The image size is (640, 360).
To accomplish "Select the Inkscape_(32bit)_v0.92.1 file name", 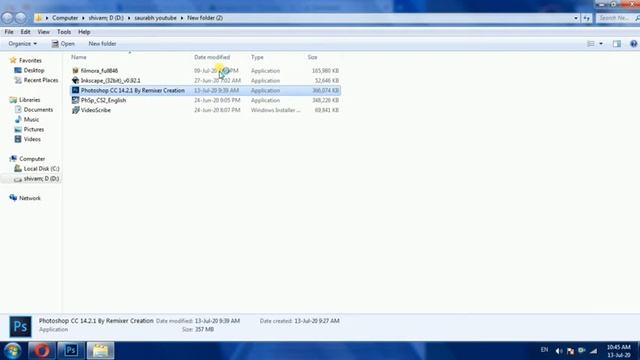I will pos(110,80).
